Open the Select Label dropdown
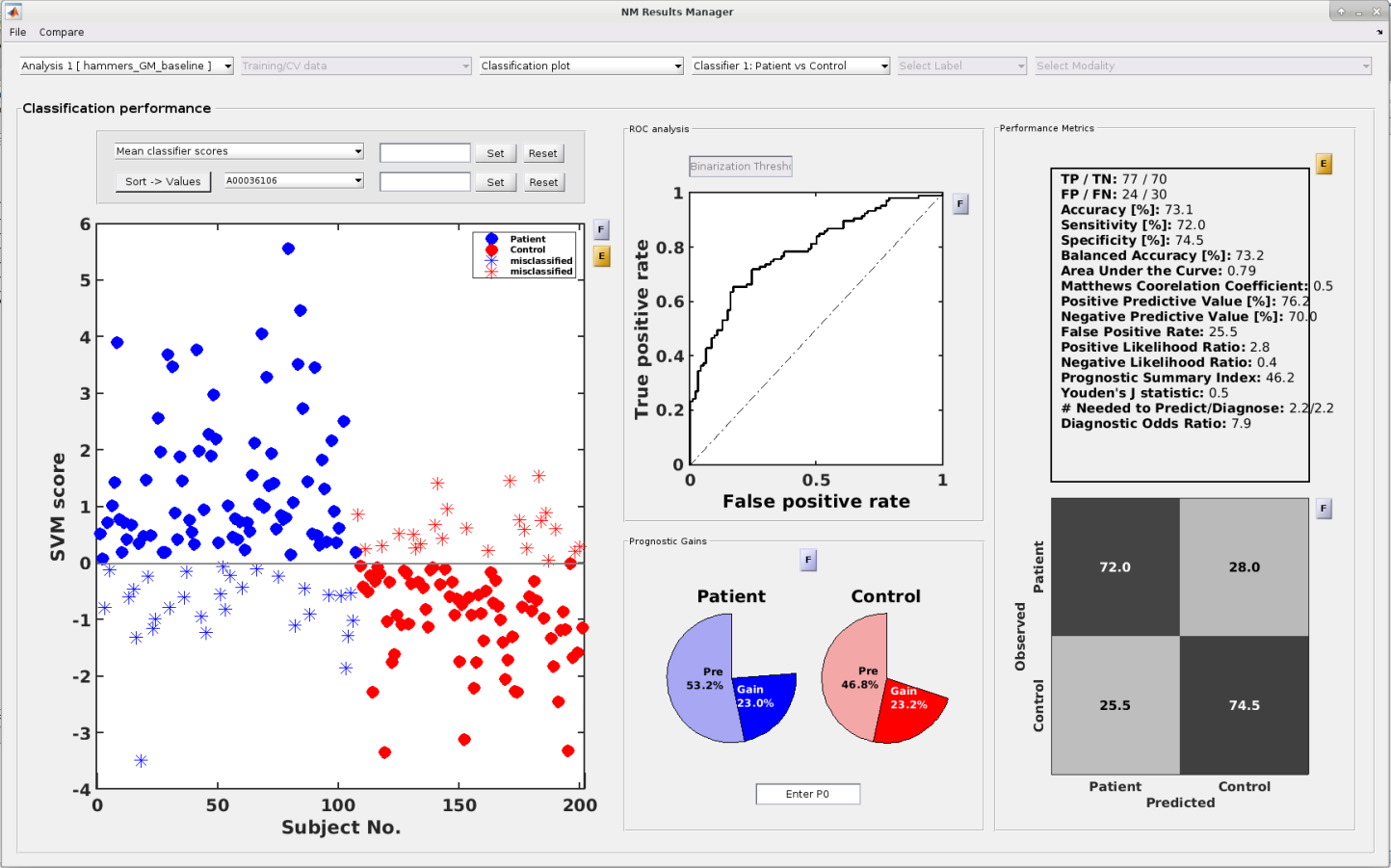The image size is (1391, 868). click(962, 66)
